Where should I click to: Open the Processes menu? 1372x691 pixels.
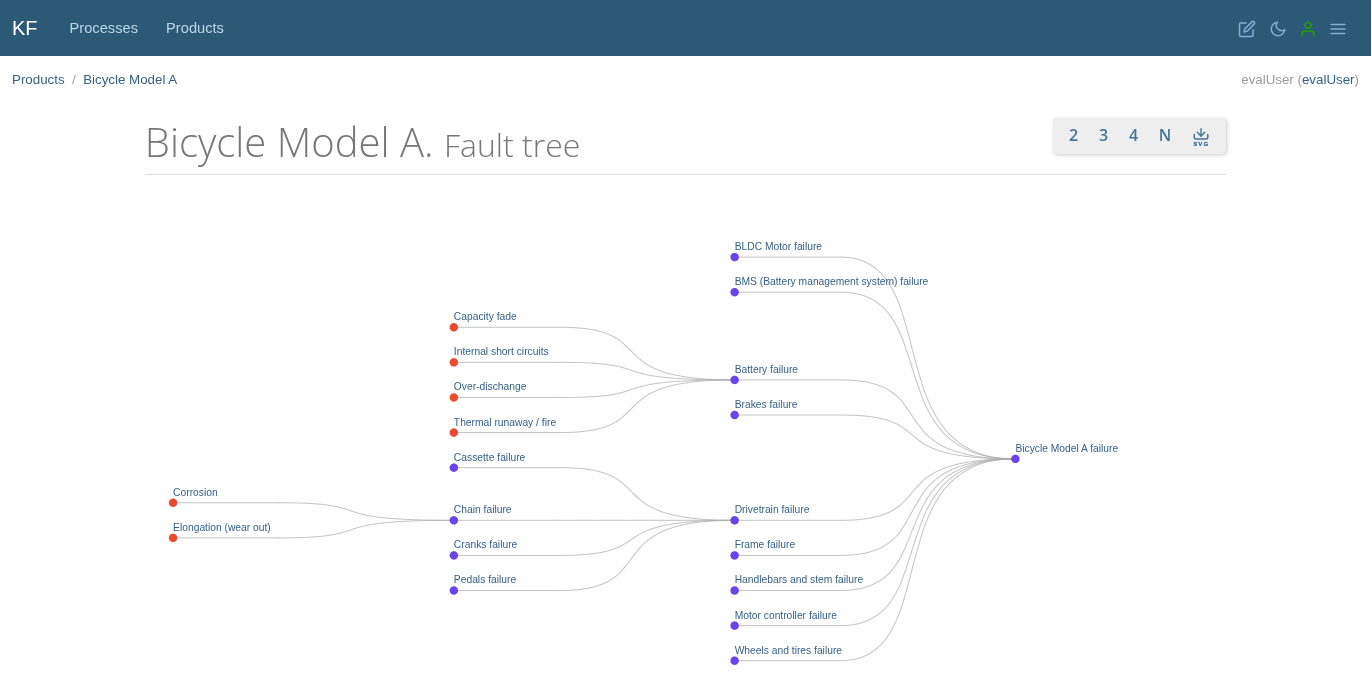coord(104,28)
